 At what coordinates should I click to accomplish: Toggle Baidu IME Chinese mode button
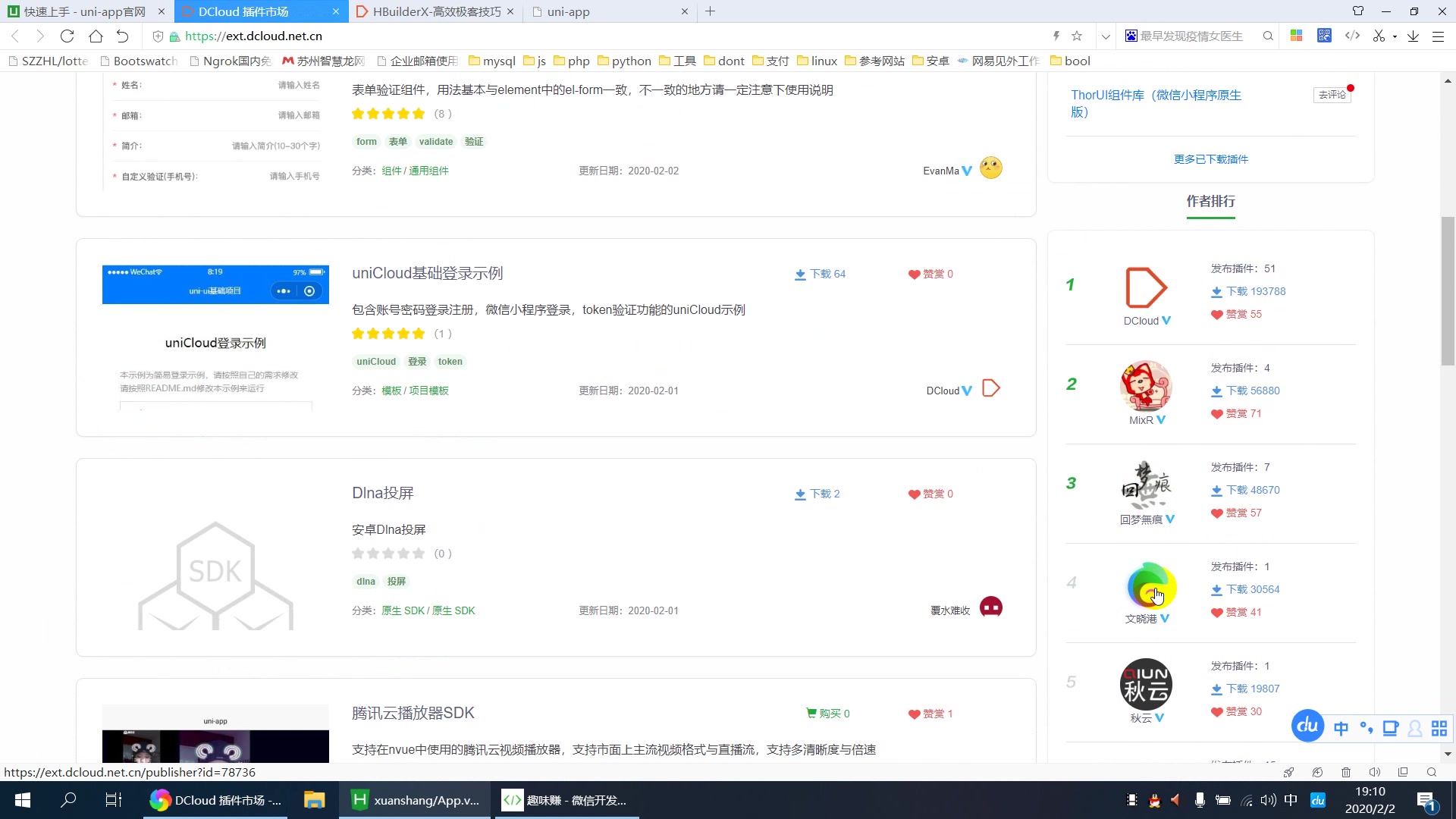click(1341, 729)
